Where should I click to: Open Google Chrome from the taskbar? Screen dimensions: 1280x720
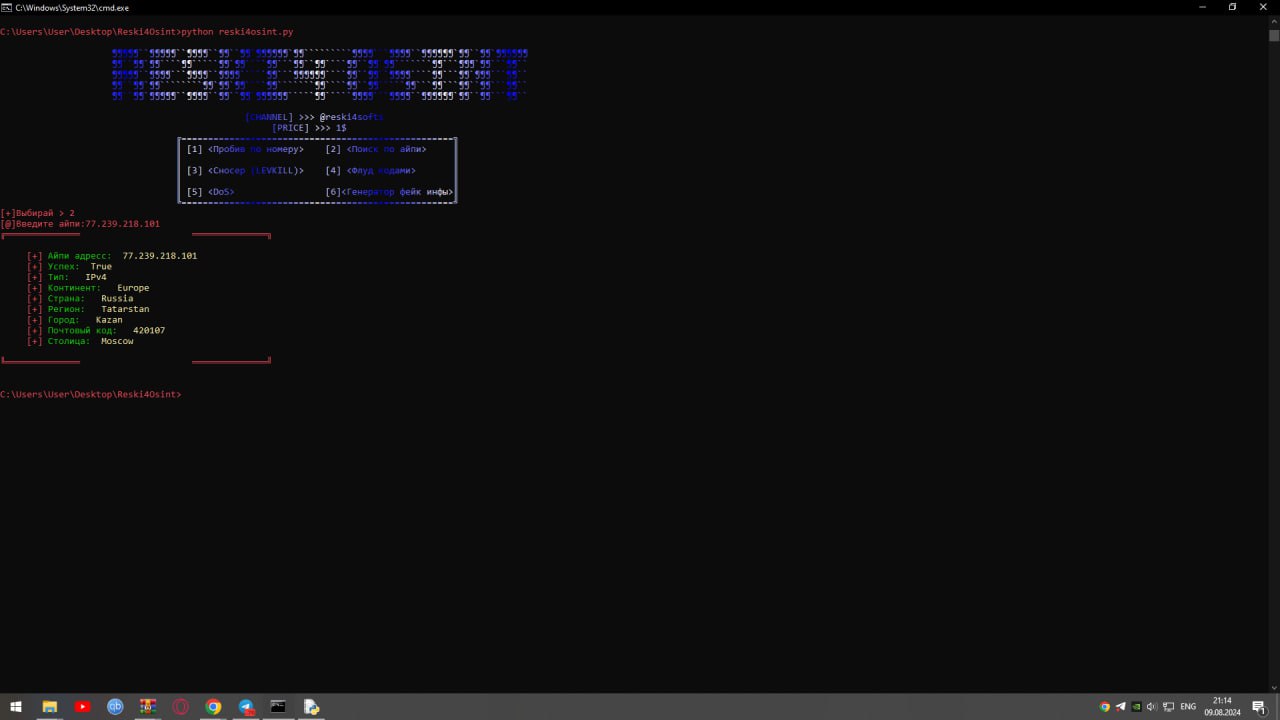(213, 707)
